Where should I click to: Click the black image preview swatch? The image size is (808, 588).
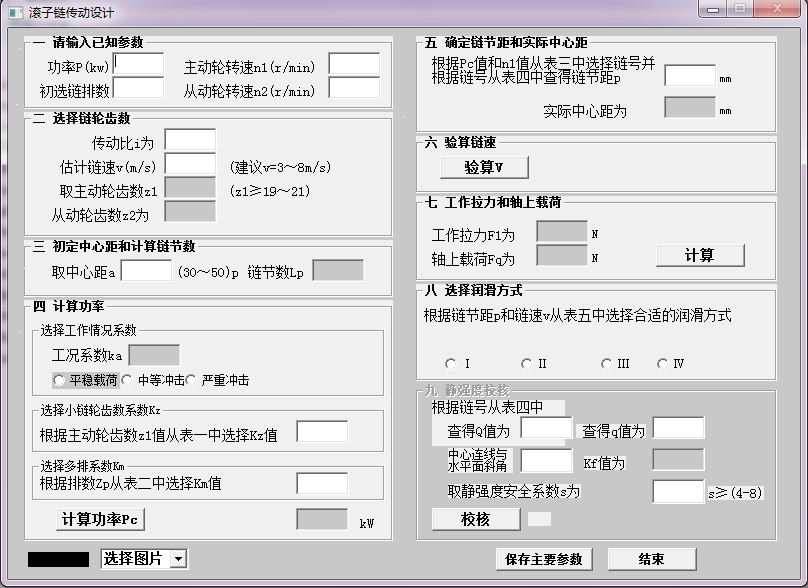[58, 560]
